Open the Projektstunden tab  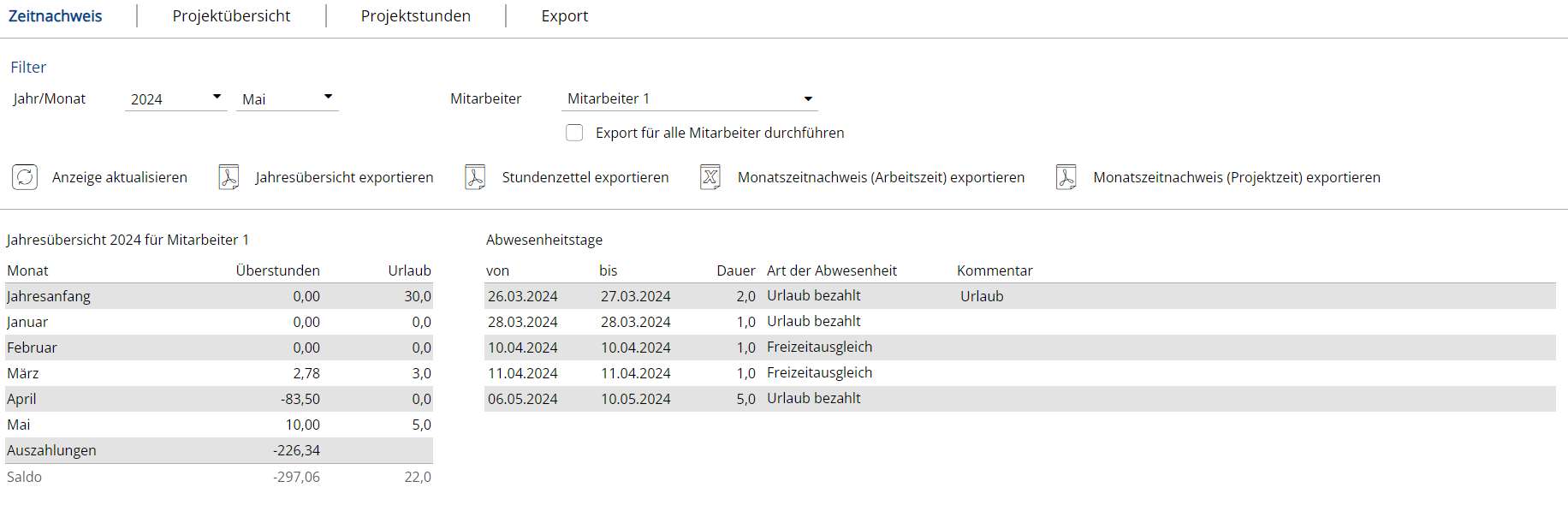pyautogui.click(x=416, y=16)
